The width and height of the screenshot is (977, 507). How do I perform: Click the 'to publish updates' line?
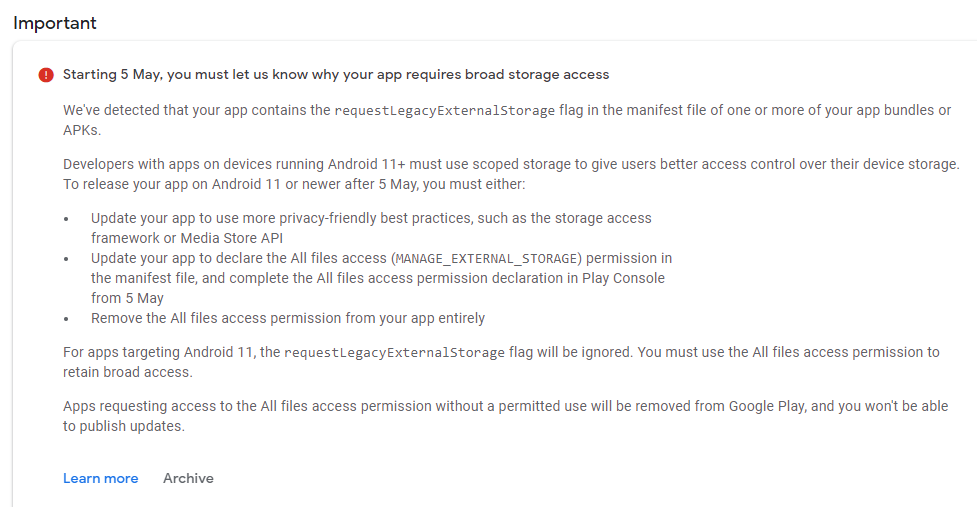(124, 426)
